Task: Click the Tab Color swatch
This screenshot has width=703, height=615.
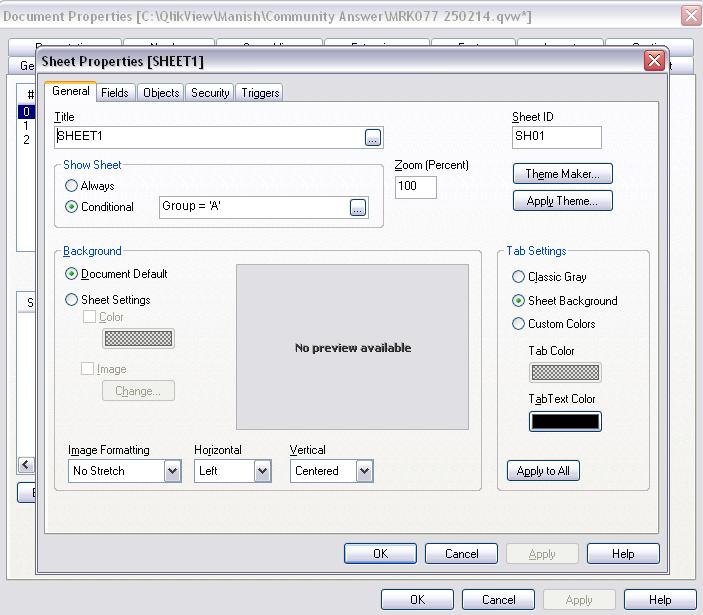Action: pyautogui.click(x=565, y=372)
